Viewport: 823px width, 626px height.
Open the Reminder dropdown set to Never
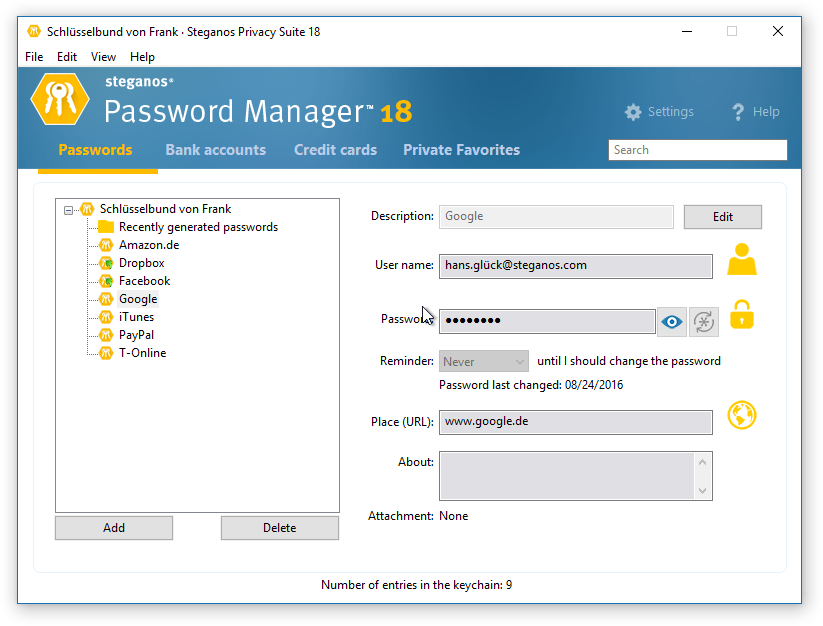point(484,361)
